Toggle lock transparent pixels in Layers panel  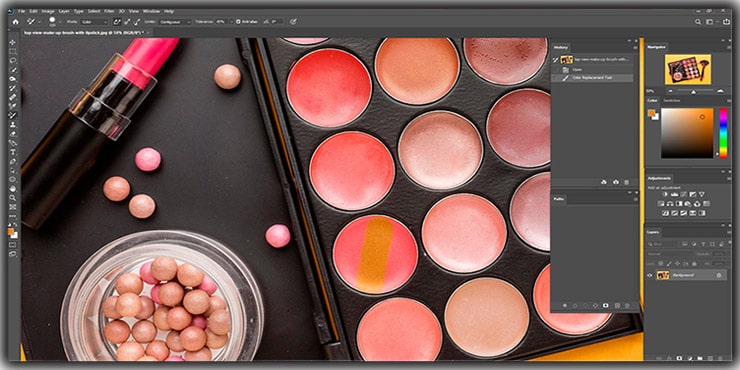[x=661, y=264]
